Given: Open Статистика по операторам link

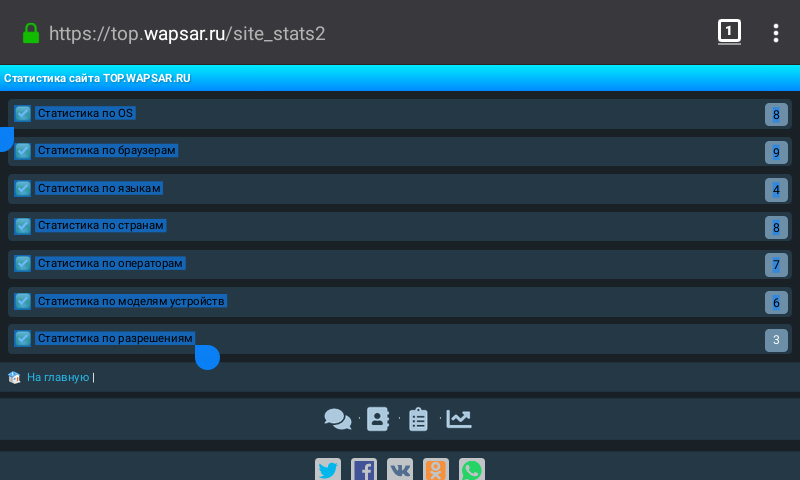Looking at the screenshot, I should click(x=111, y=264).
